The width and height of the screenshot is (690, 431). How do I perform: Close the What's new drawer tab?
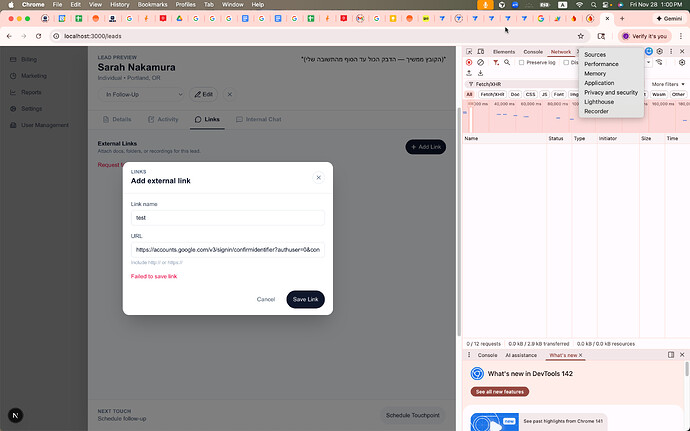pos(580,355)
